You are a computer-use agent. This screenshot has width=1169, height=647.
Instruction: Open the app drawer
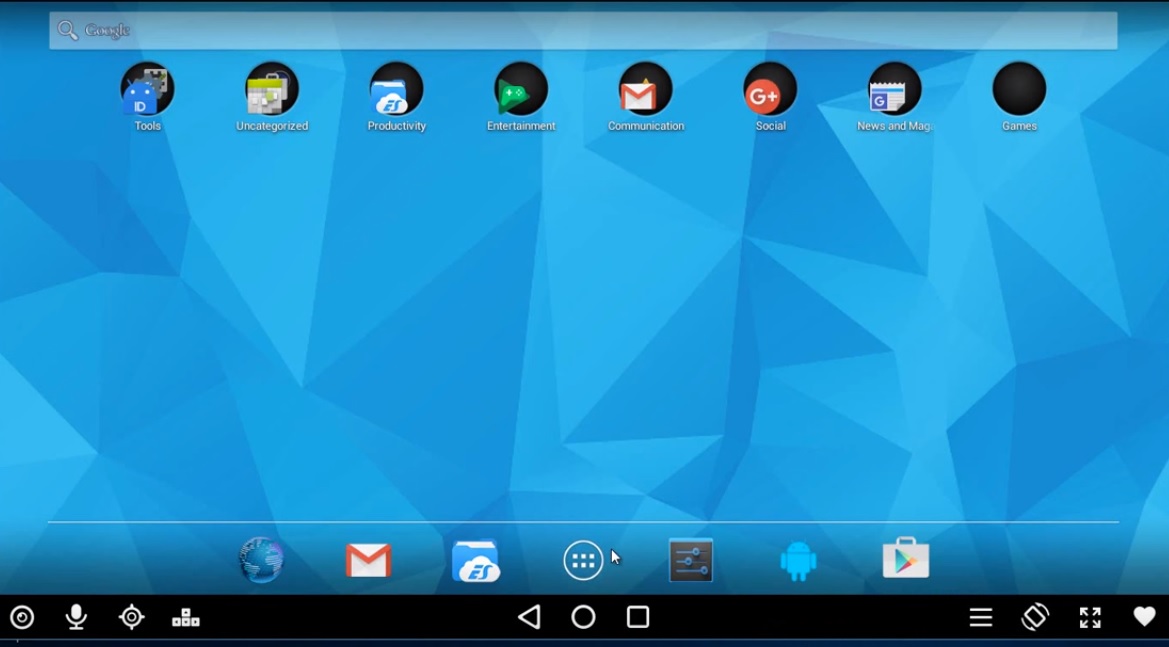[x=583, y=561]
